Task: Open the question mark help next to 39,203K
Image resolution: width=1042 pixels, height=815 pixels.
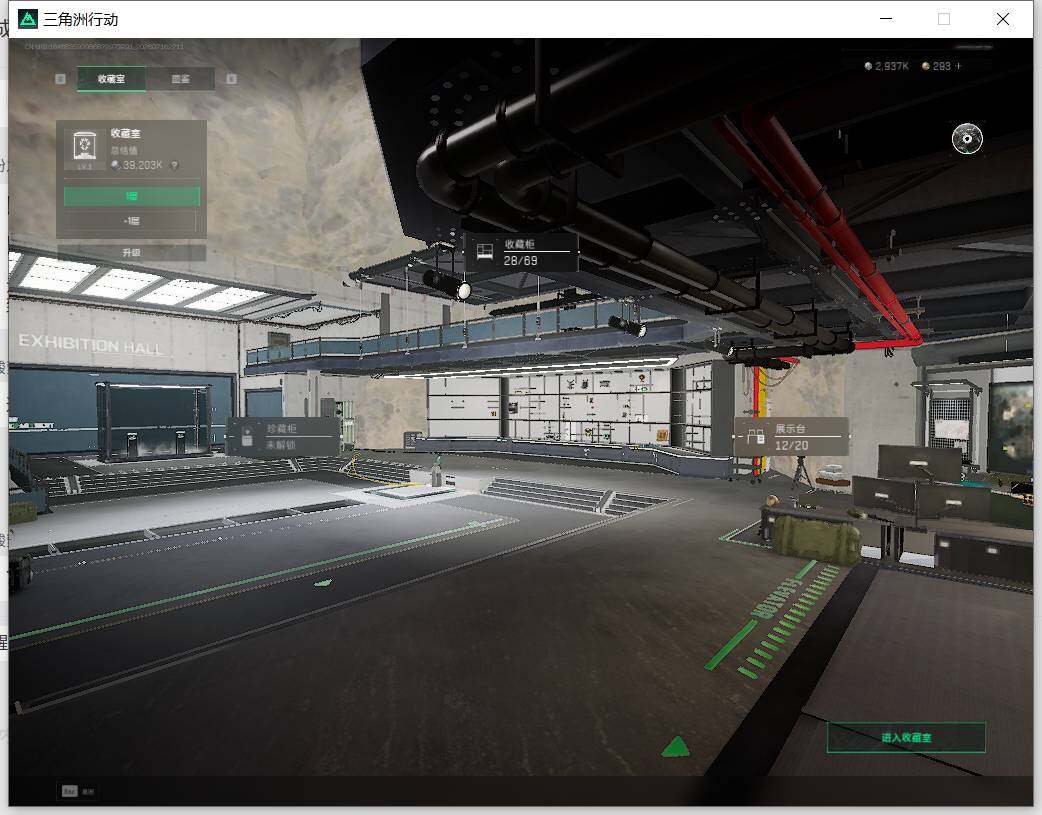Action: (174, 165)
